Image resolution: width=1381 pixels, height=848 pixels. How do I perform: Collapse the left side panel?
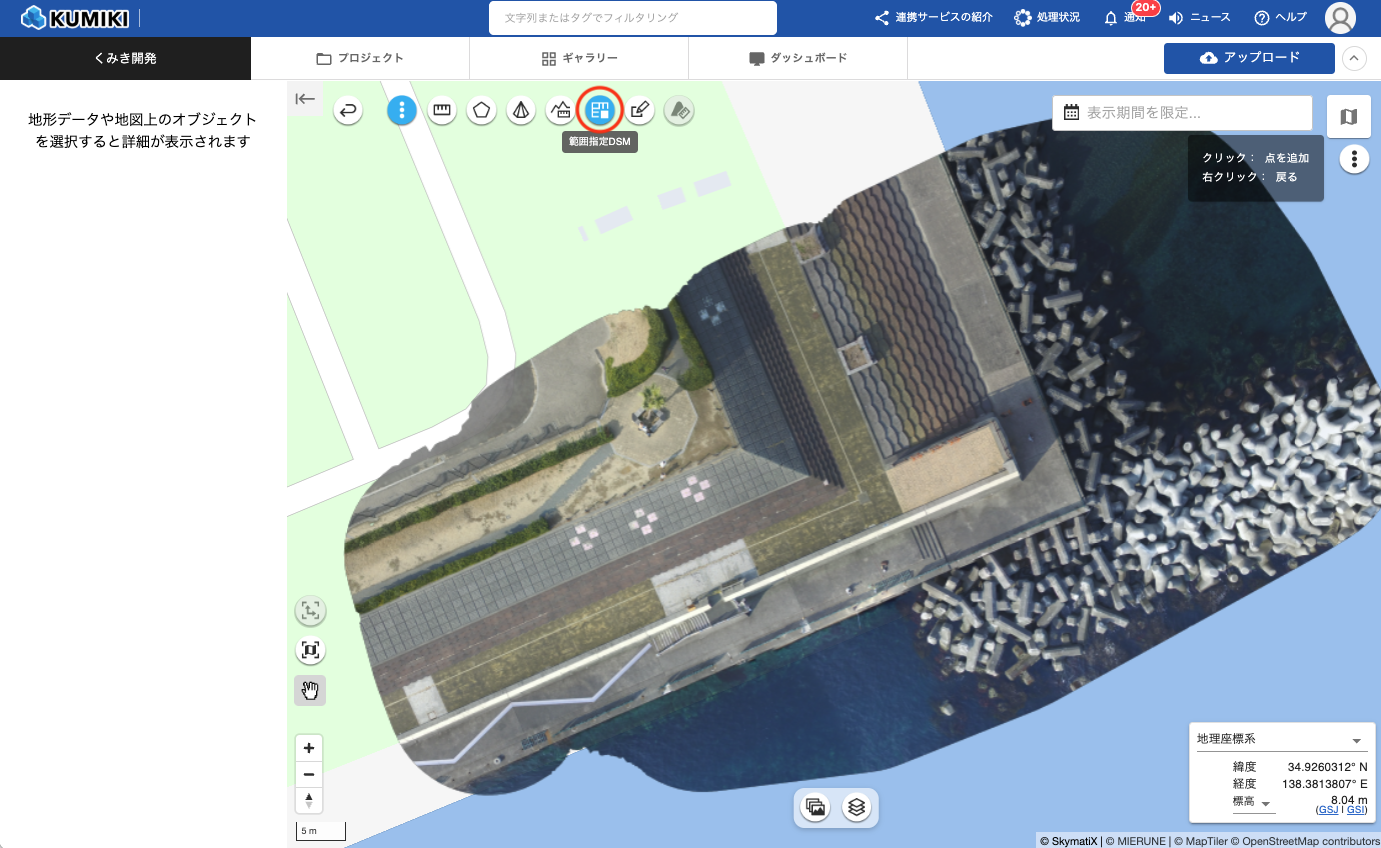tap(305, 99)
